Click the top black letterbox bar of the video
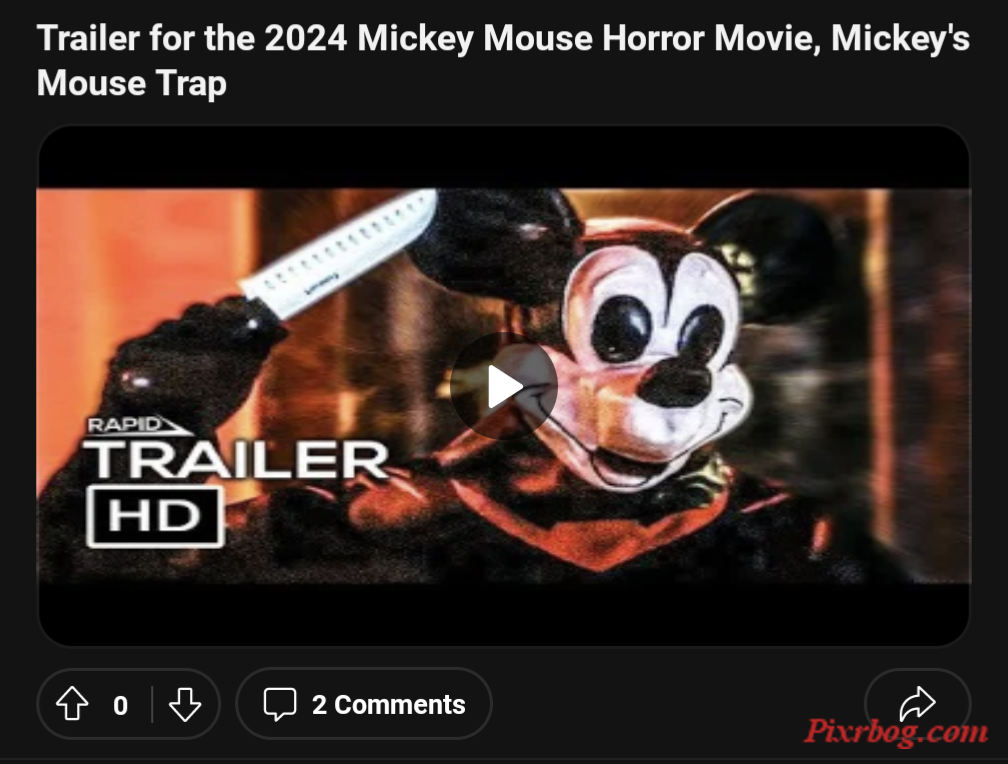The width and height of the screenshot is (1008, 764). click(x=503, y=157)
